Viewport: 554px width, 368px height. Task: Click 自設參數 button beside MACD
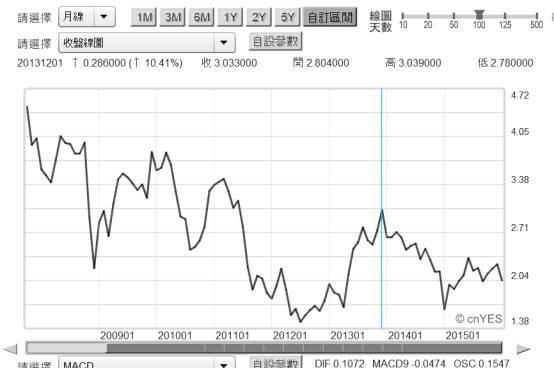(x=276, y=362)
